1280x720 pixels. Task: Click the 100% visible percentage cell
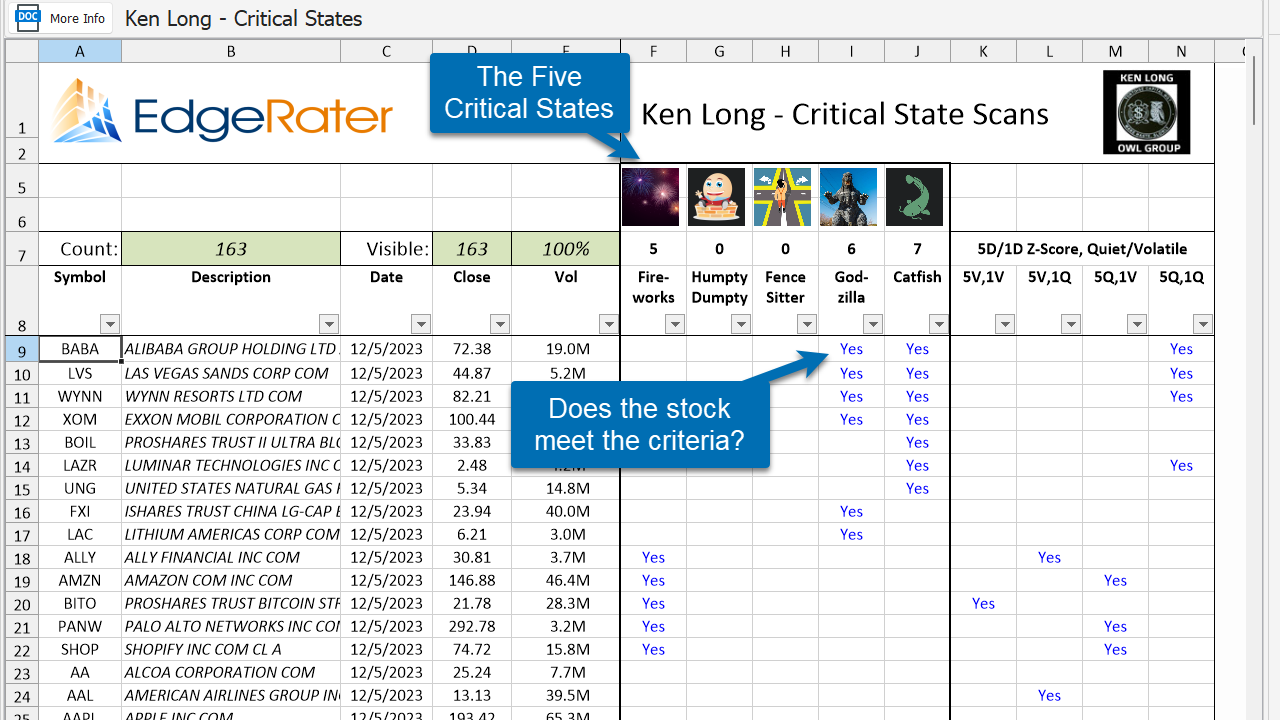point(566,249)
